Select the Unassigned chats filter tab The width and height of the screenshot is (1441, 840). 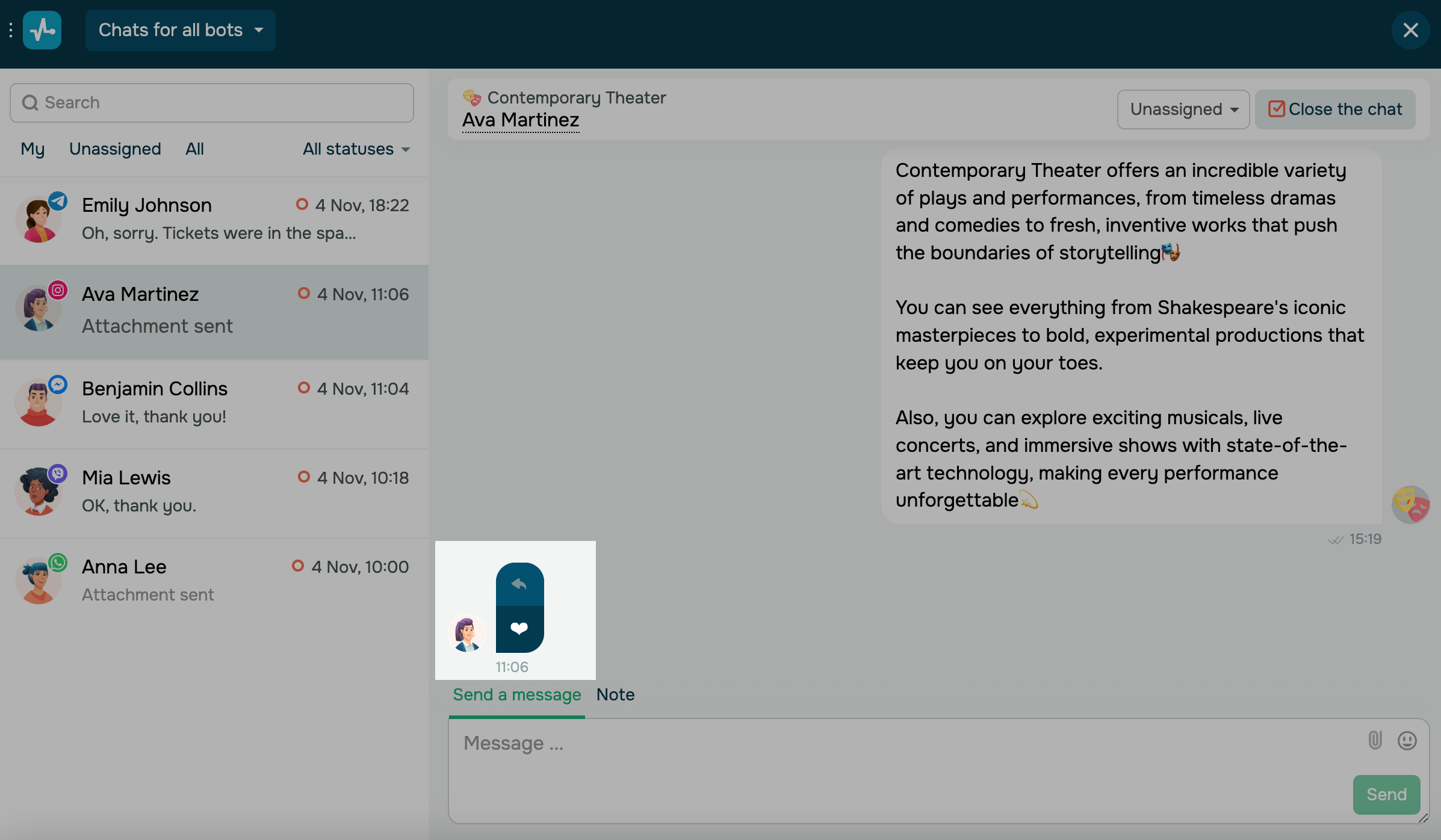115,149
